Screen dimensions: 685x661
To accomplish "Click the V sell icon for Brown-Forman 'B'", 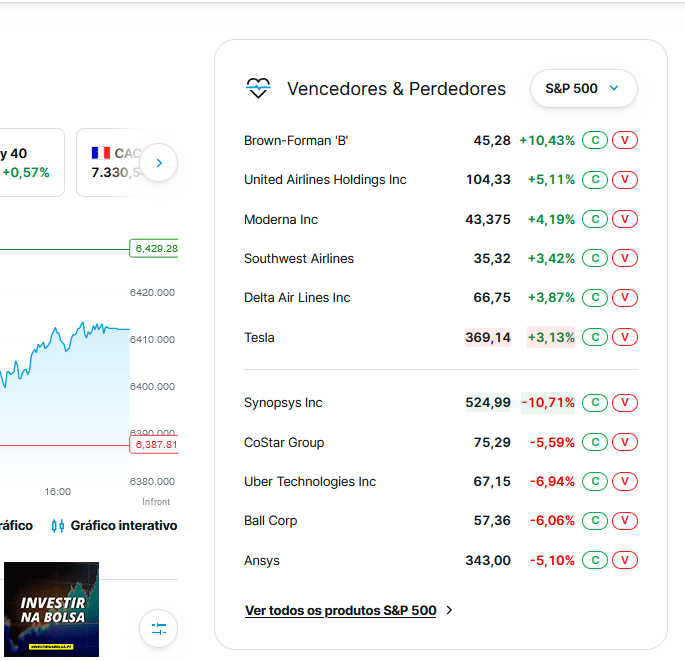I will click(x=625, y=140).
